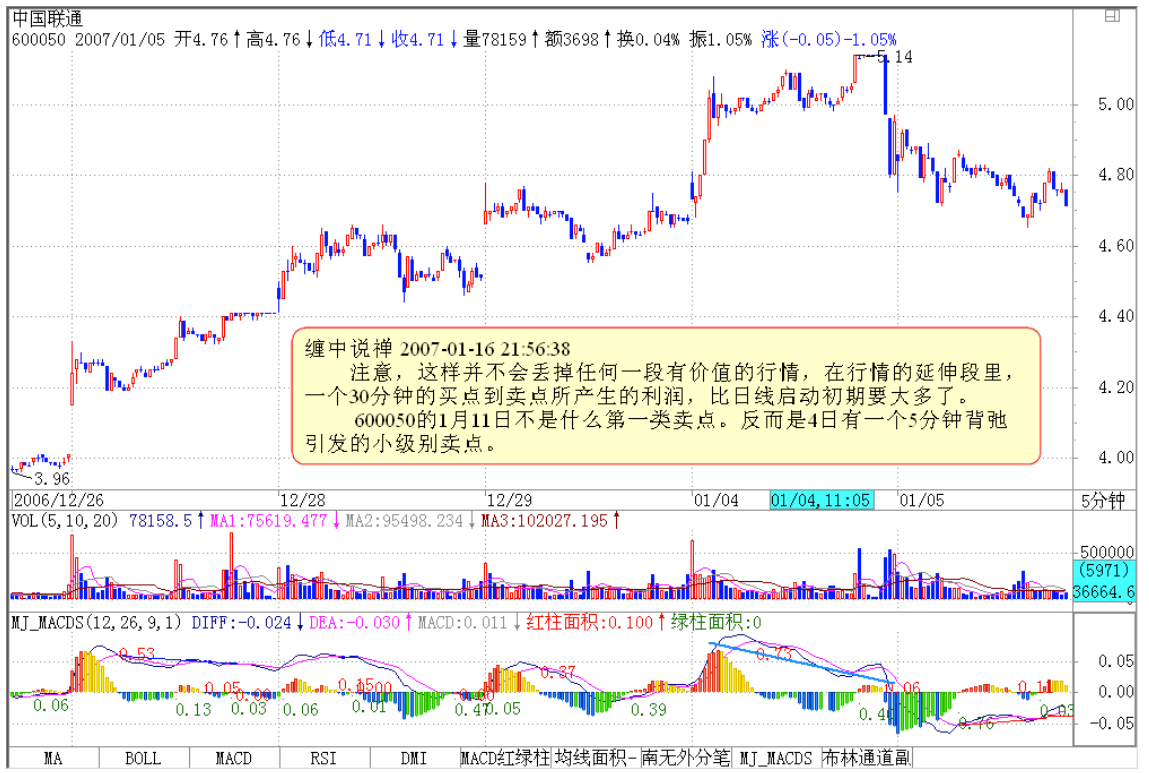Click the MA1:75619.477 volume average
This screenshot has height=773, width=1149.
268,521
